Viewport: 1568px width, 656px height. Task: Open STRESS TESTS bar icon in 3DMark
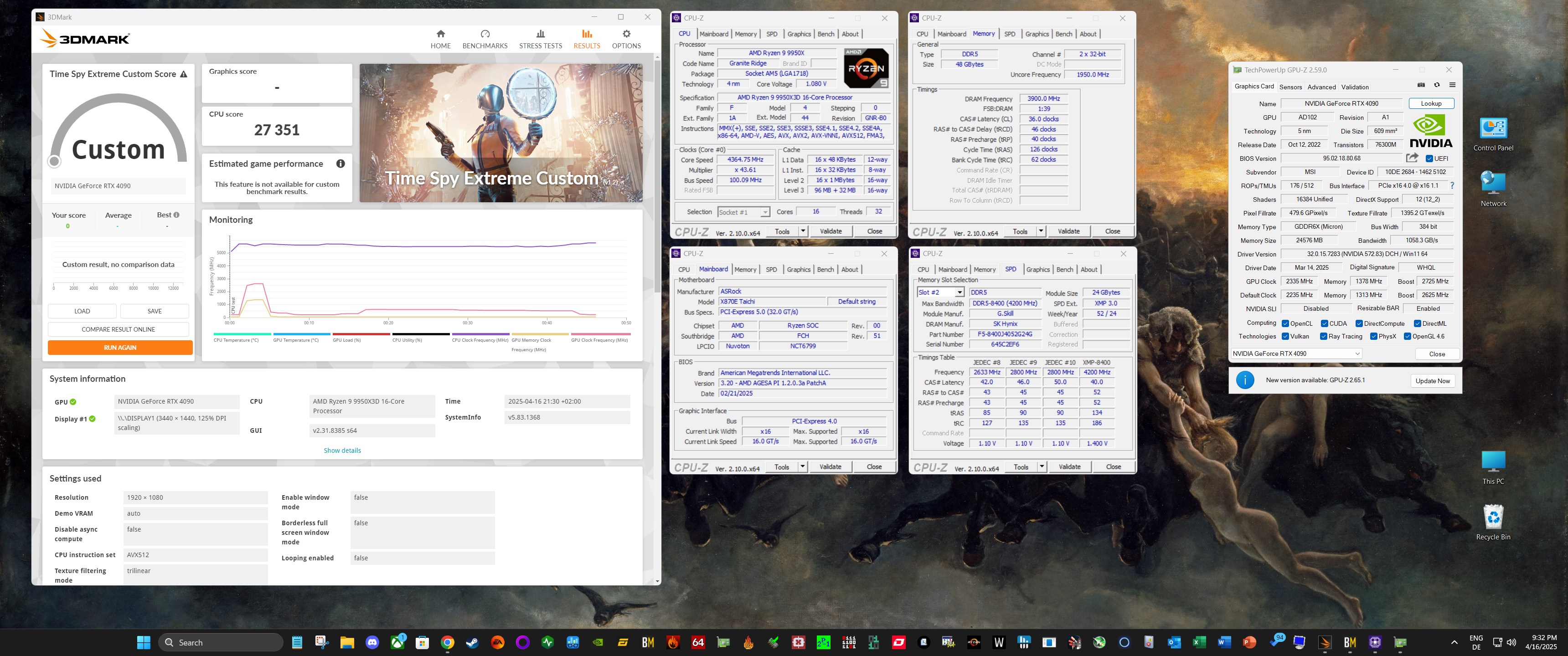coord(541,33)
